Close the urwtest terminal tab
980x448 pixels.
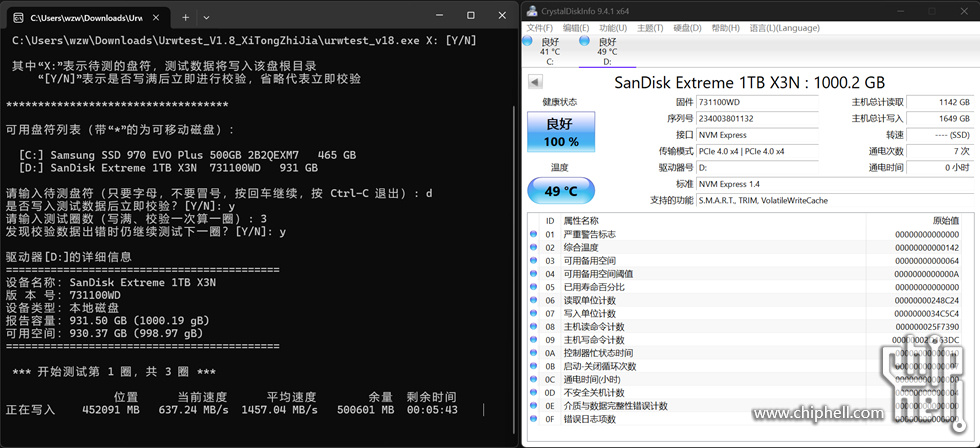(x=158, y=17)
